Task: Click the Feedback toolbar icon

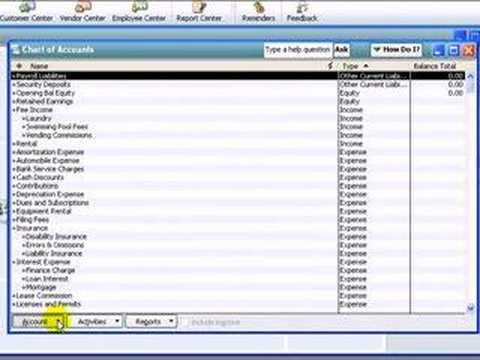Action: [x=302, y=12]
